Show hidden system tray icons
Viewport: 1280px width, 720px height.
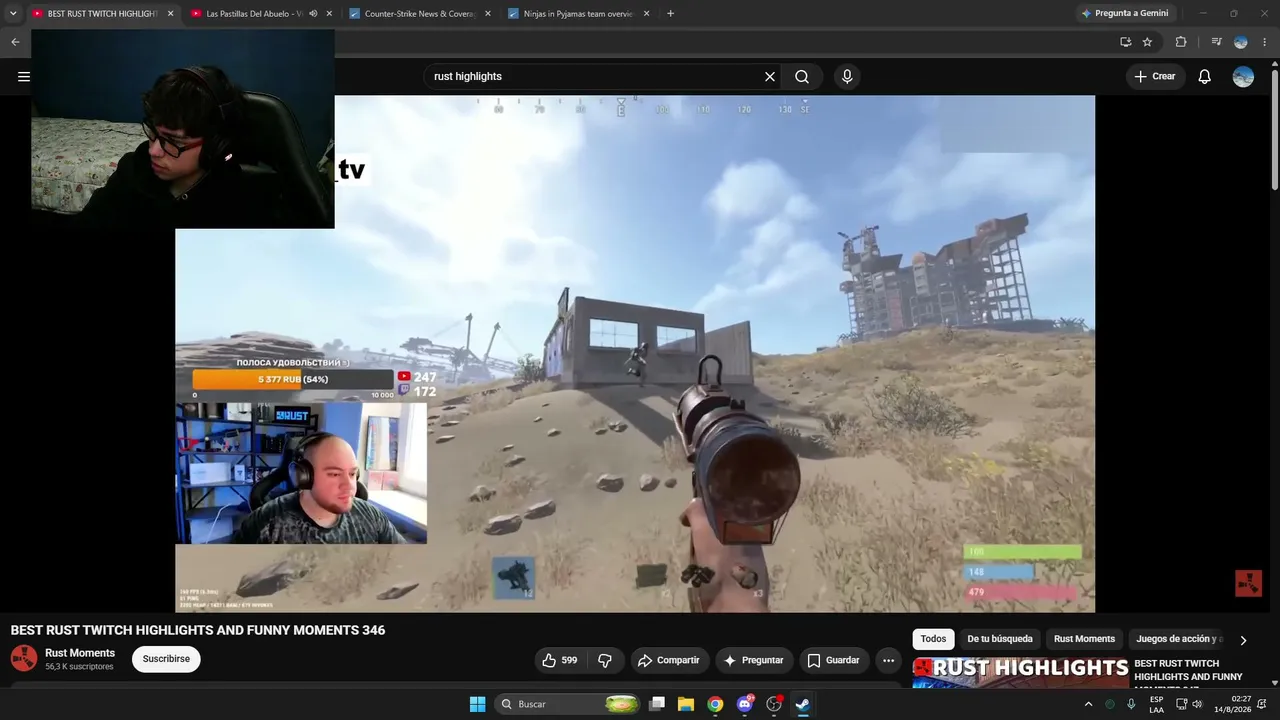click(x=1089, y=704)
